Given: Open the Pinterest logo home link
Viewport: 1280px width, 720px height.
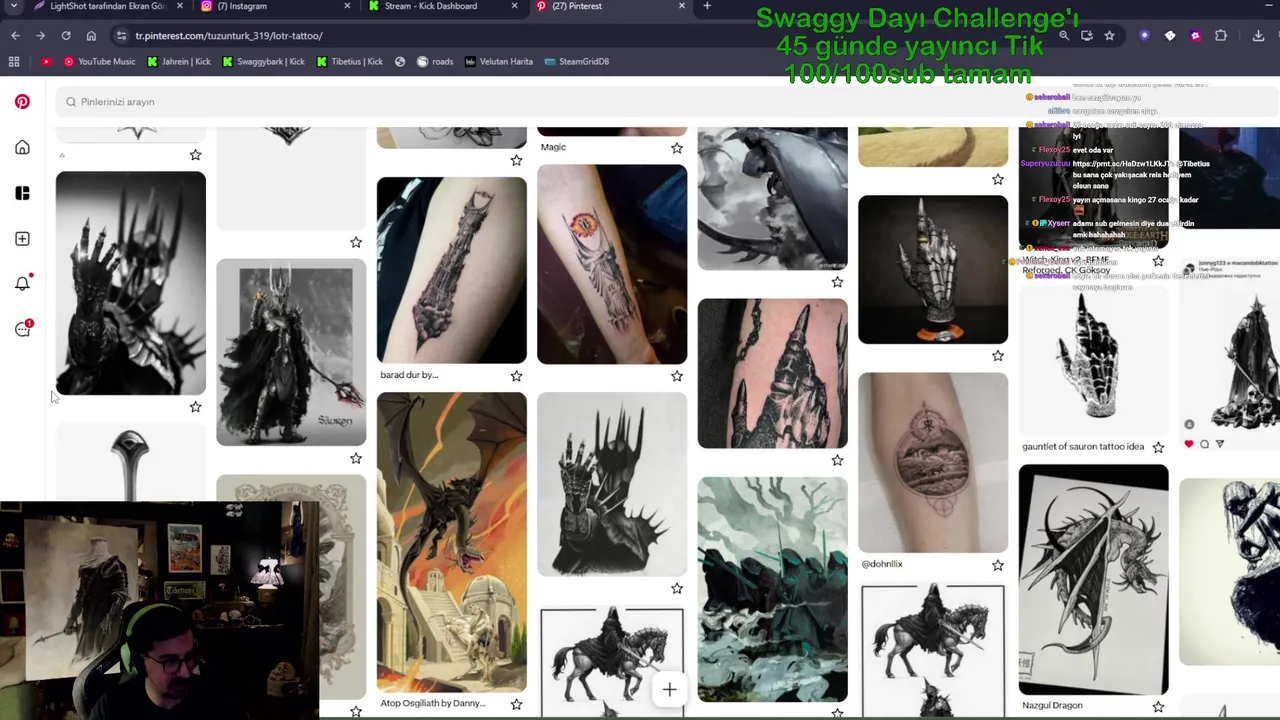Looking at the screenshot, I should (22, 102).
